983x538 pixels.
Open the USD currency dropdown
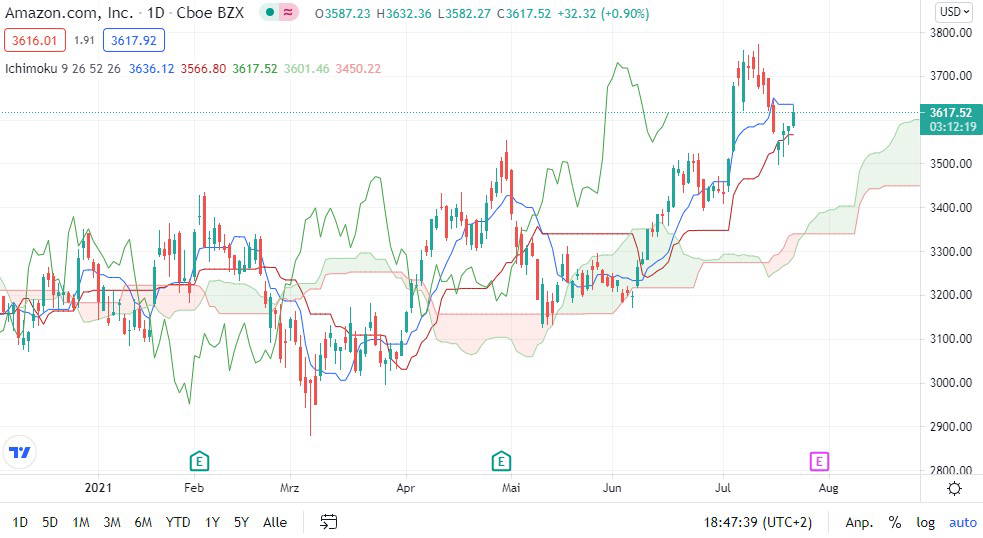click(x=954, y=11)
